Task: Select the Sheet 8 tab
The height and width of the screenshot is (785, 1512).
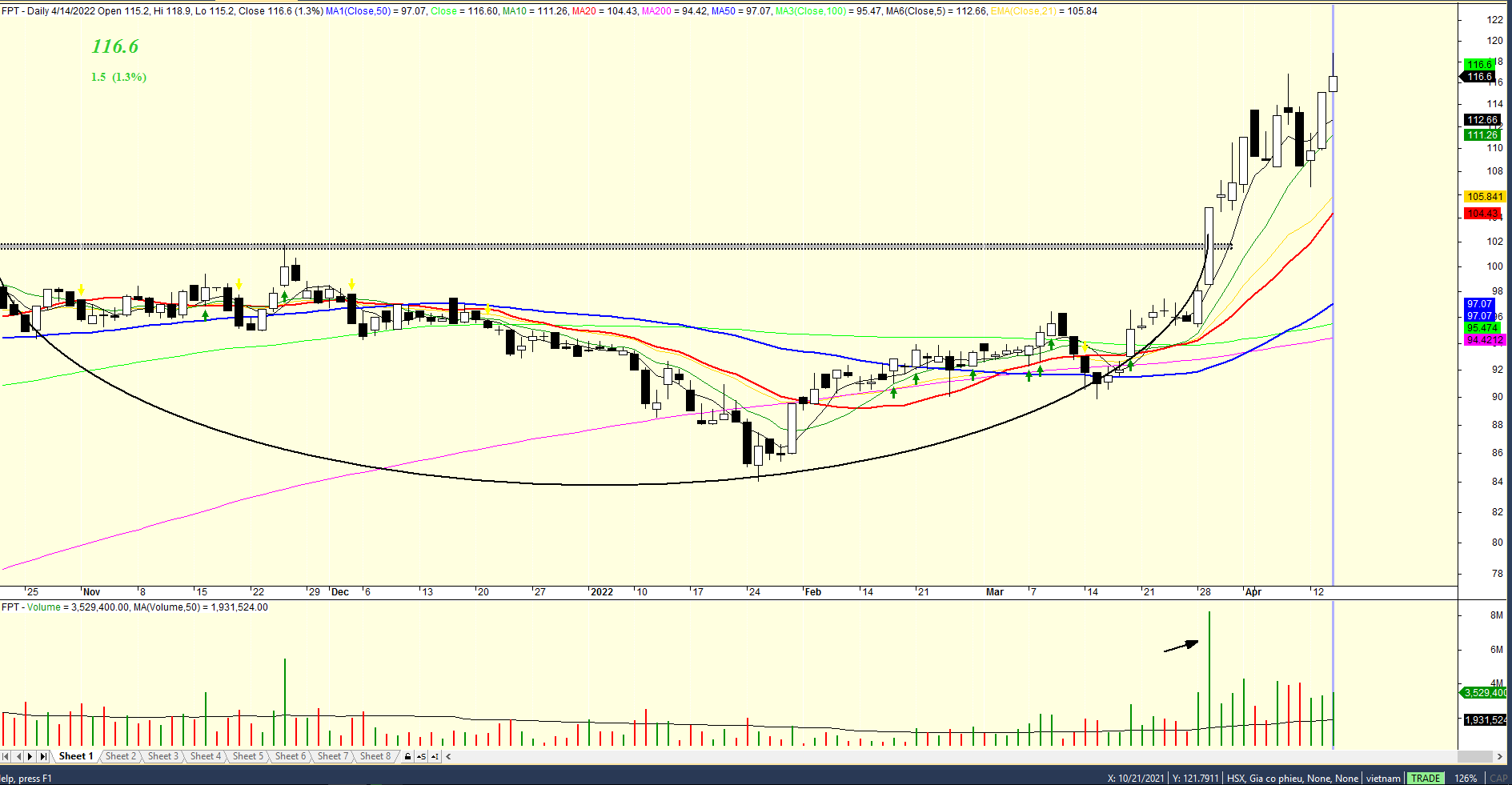Action: (375, 756)
